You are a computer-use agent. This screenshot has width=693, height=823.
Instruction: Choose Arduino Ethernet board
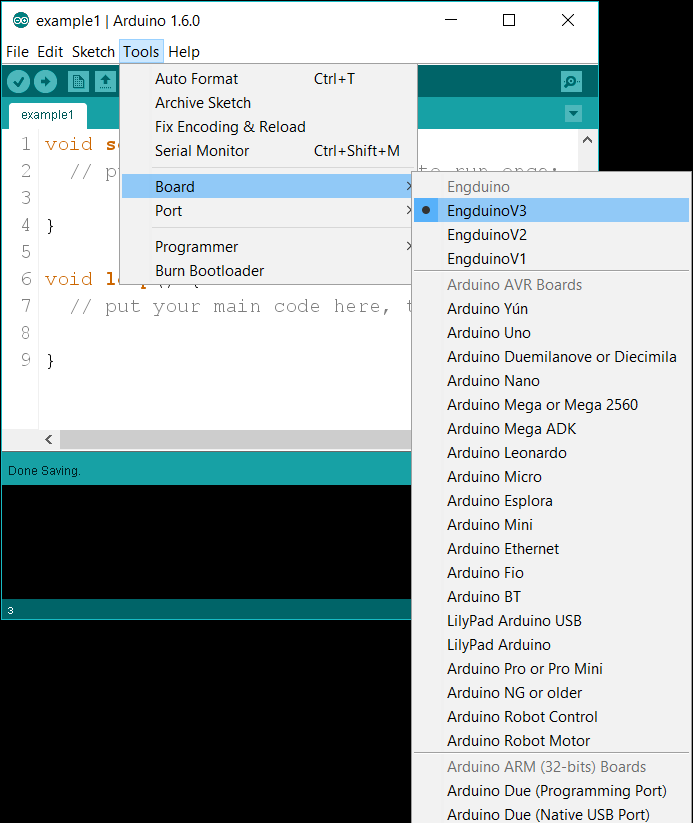551,549
